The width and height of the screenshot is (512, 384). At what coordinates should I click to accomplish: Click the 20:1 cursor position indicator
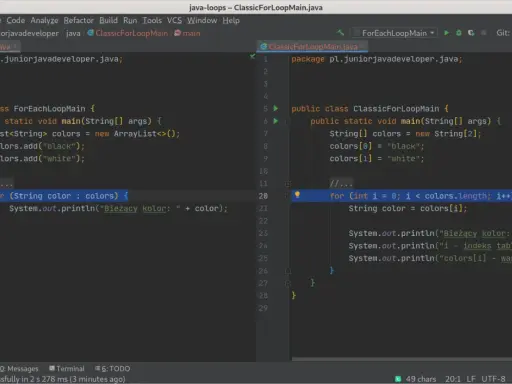tap(453, 379)
